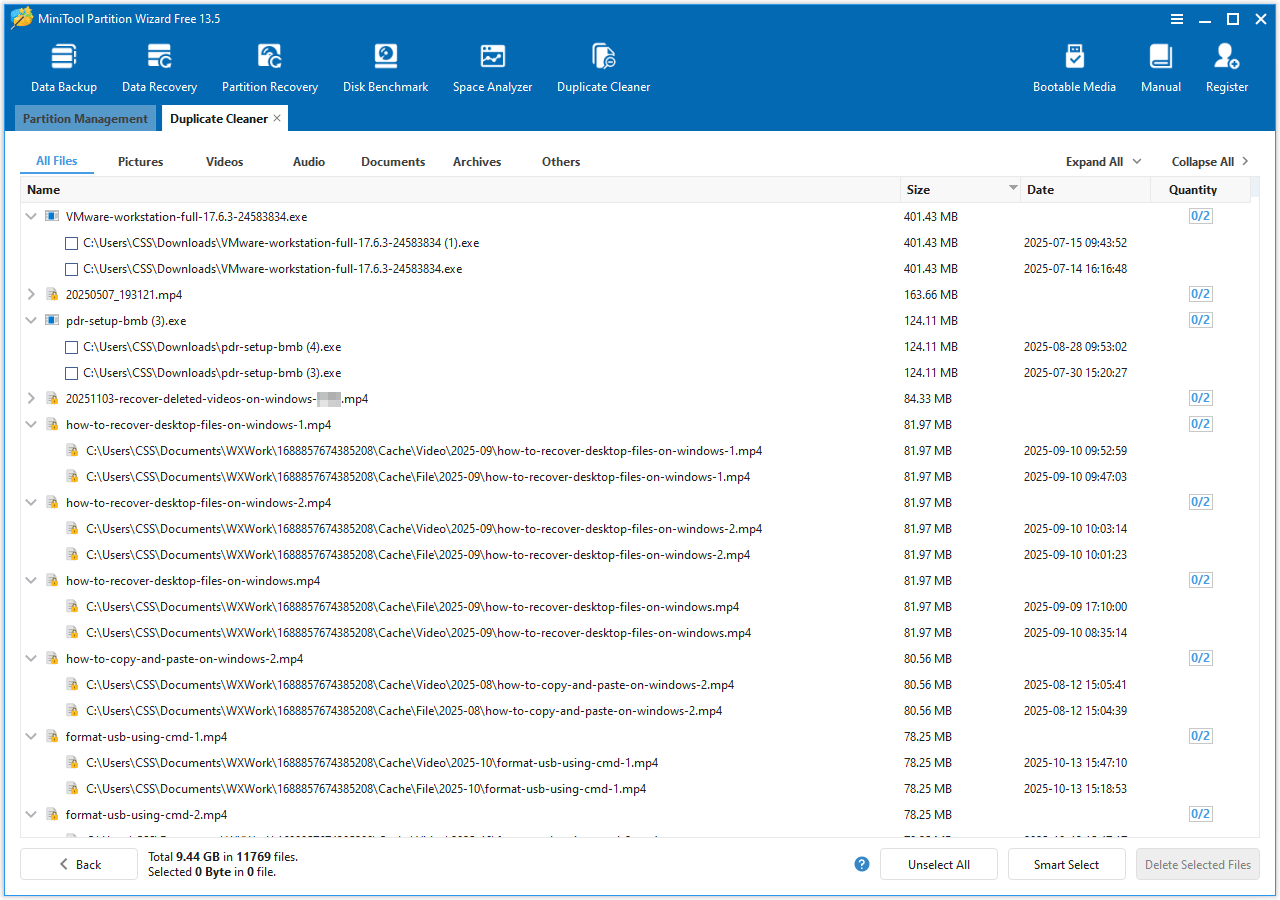Click the blue help question mark icon

(862, 864)
